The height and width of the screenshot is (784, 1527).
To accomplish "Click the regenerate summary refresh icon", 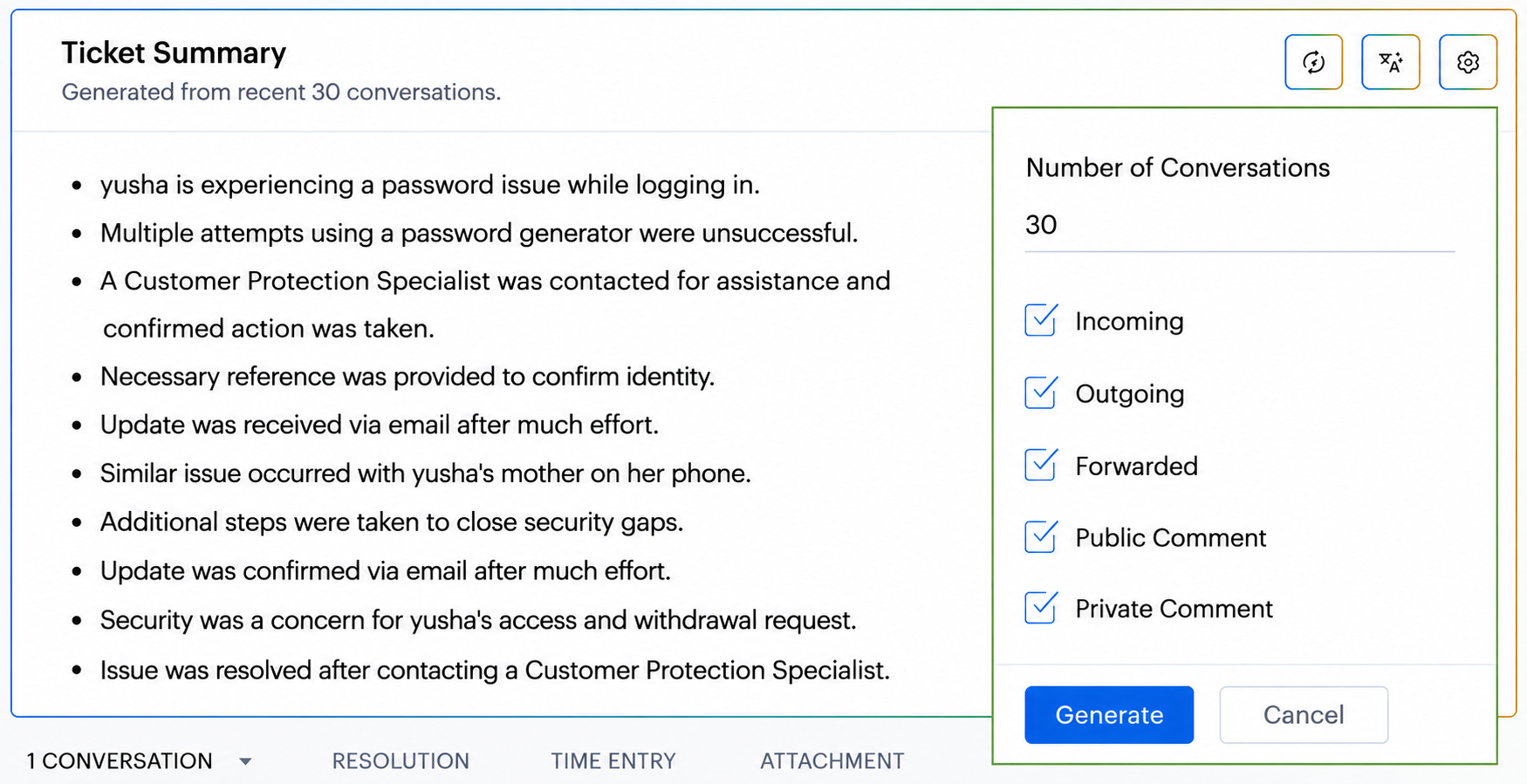I will (1313, 62).
